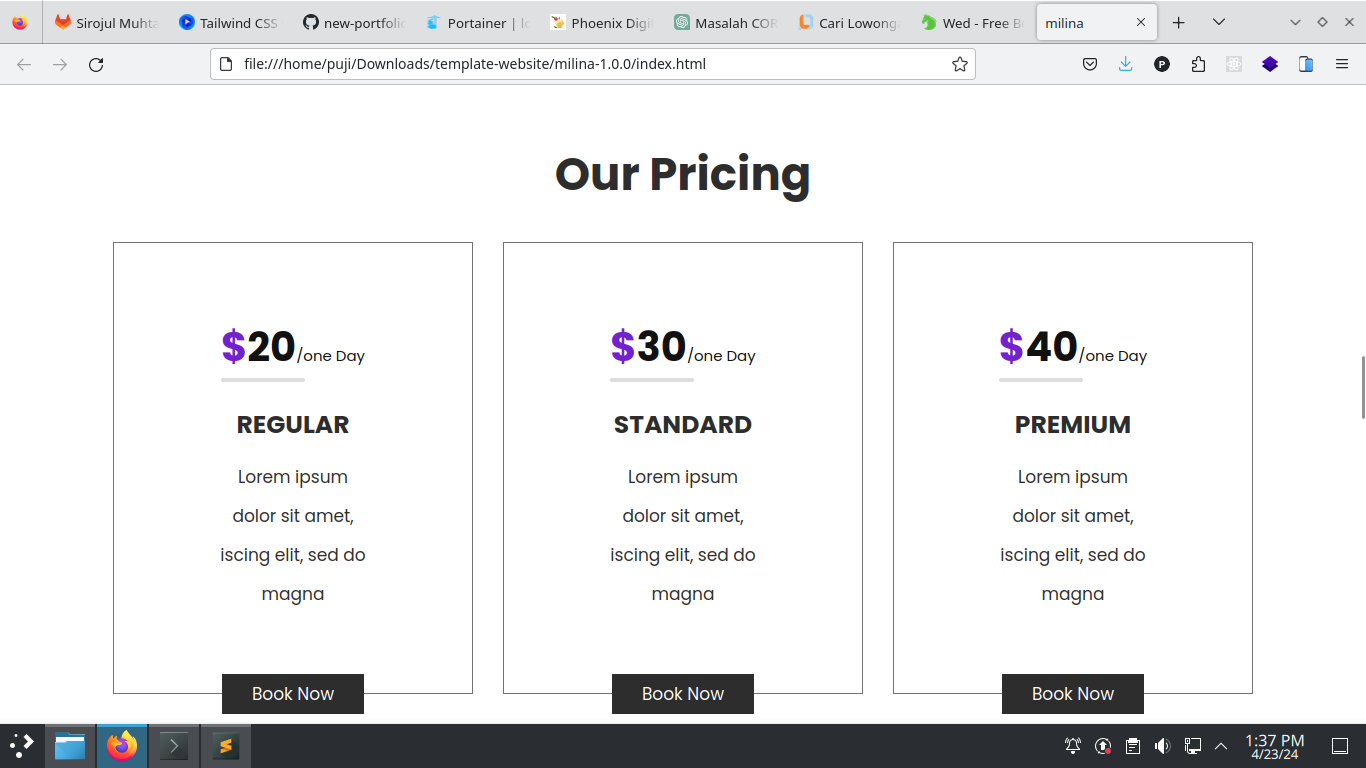This screenshot has height=768, width=1366.
Task: Open a new browser tab
Action: [1179, 22]
